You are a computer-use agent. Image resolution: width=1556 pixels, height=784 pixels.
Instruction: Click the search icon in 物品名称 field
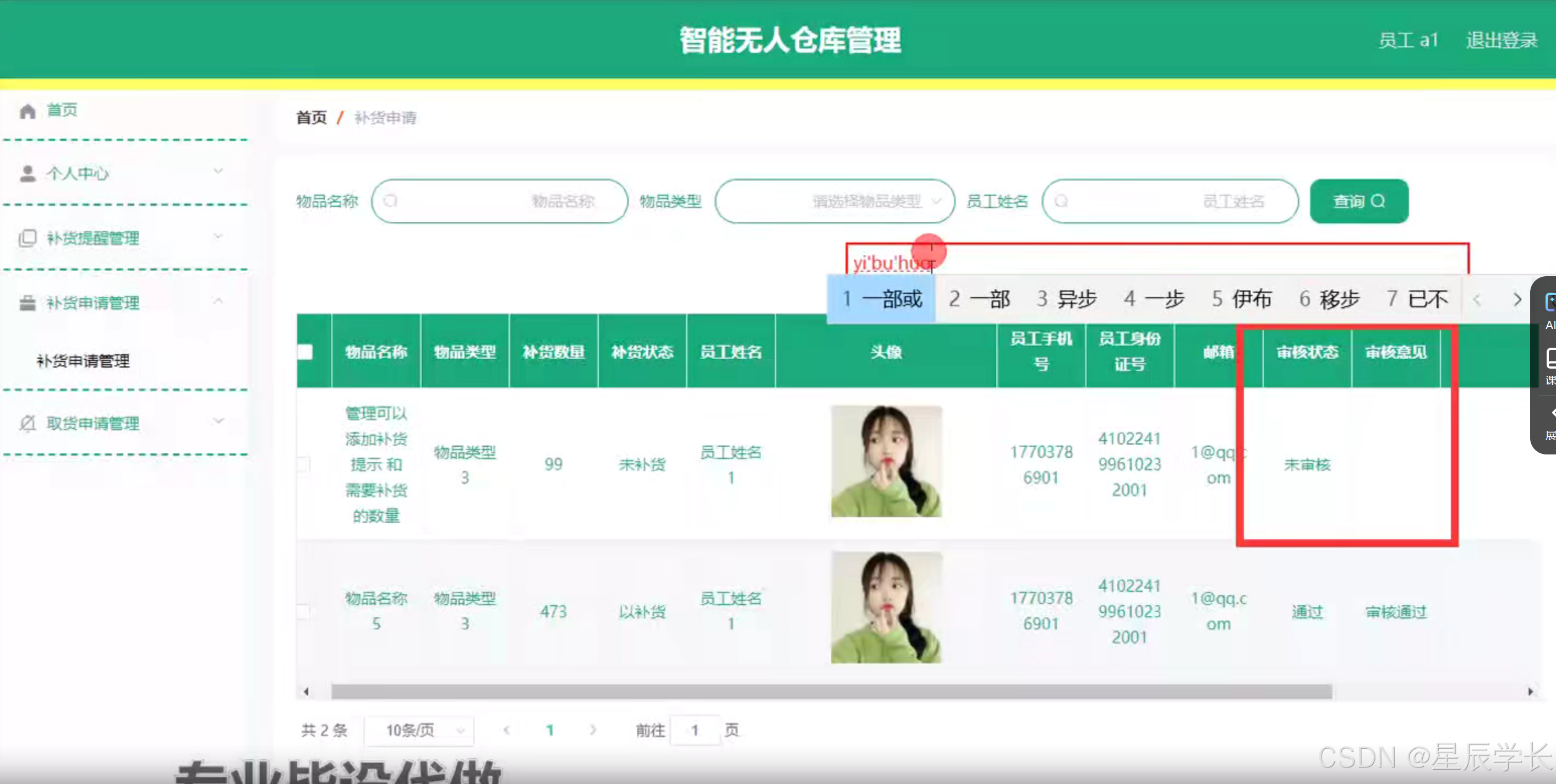[391, 201]
